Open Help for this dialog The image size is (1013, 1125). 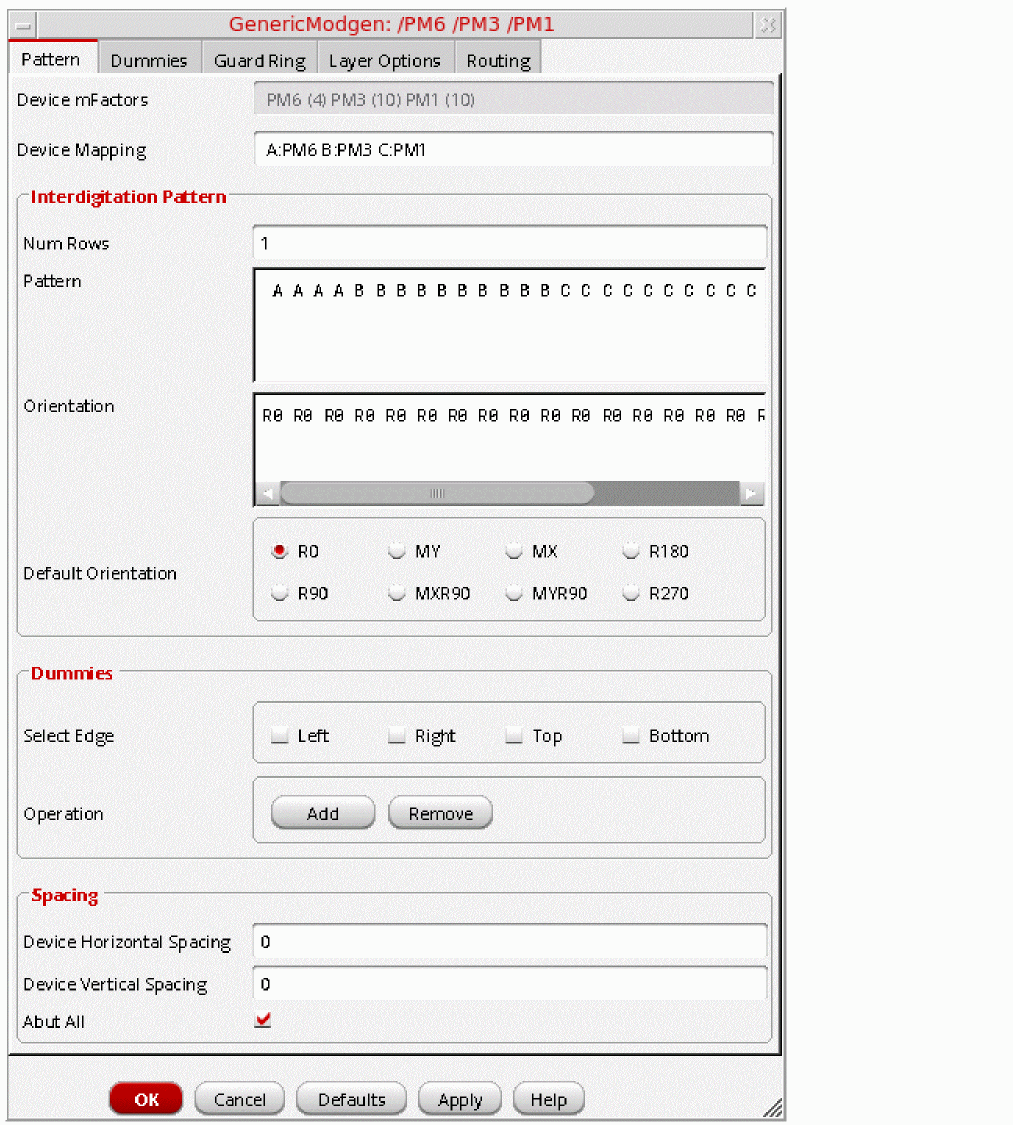[x=549, y=1099]
